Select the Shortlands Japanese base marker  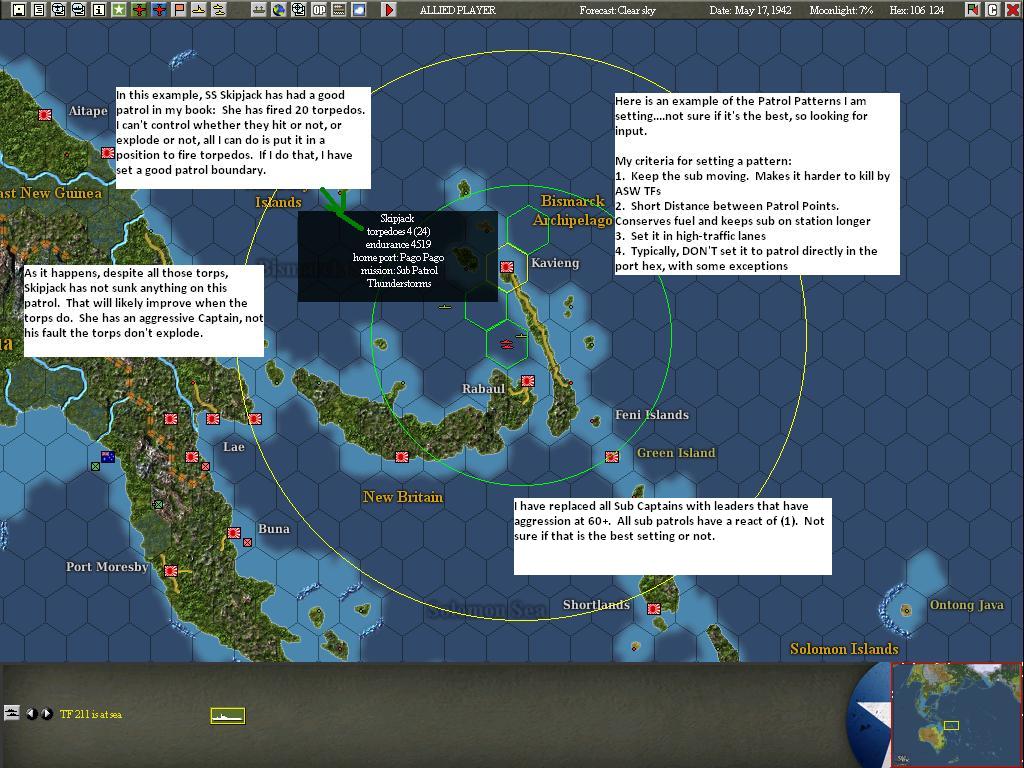point(654,609)
